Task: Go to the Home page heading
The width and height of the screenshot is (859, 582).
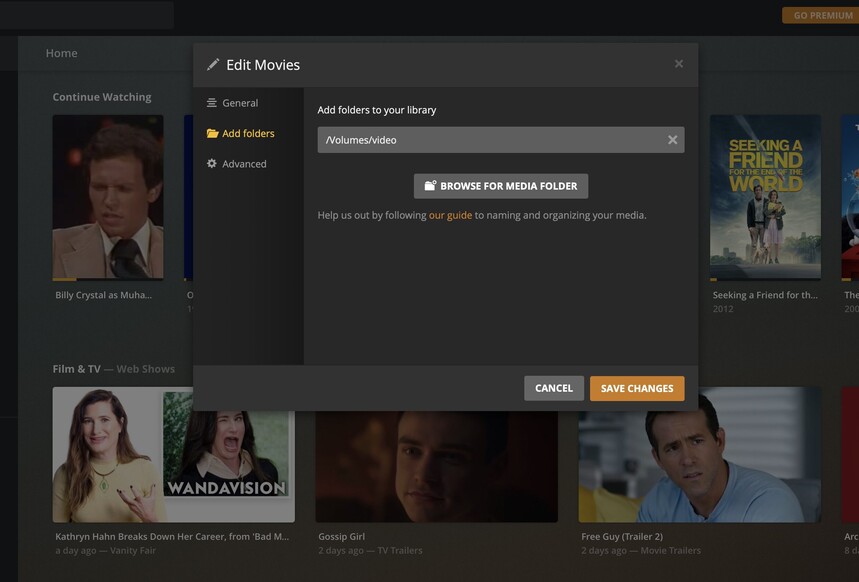Action: [x=61, y=53]
